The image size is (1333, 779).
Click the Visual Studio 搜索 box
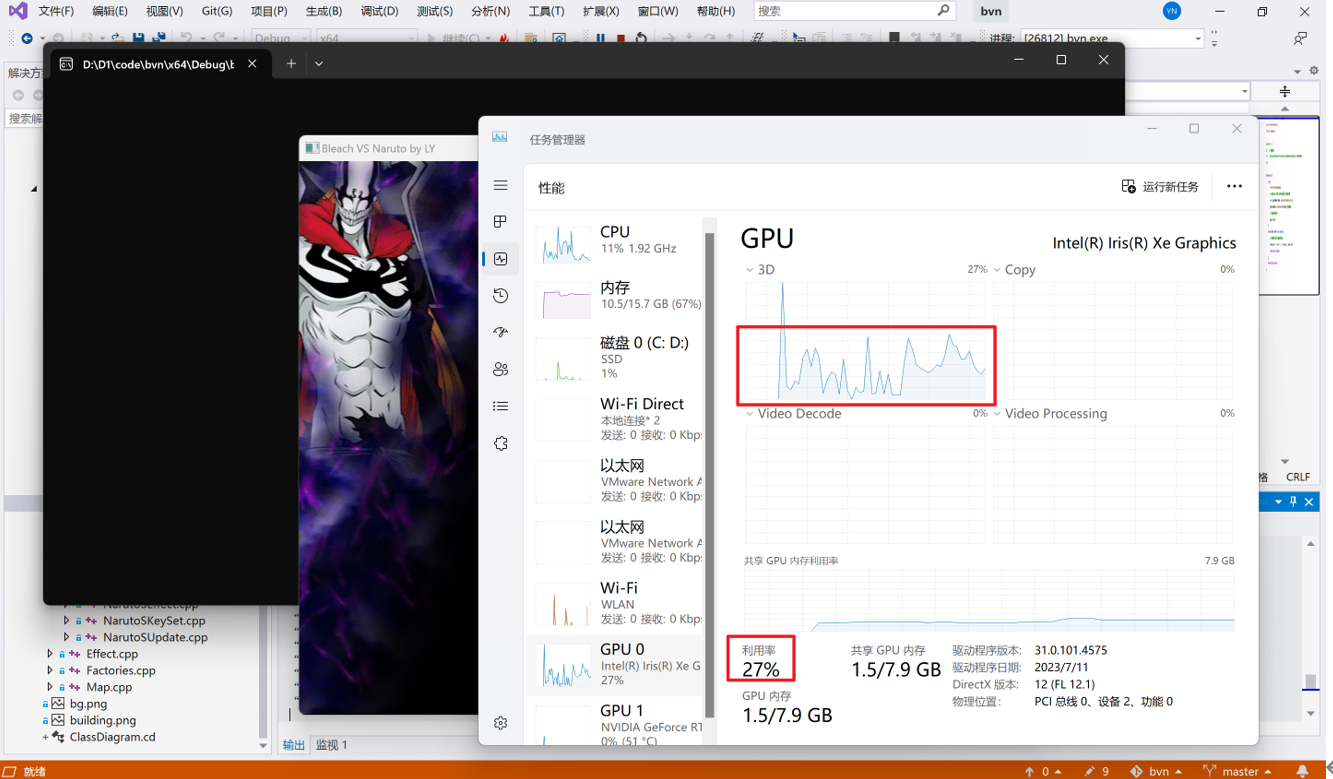[x=853, y=11]
